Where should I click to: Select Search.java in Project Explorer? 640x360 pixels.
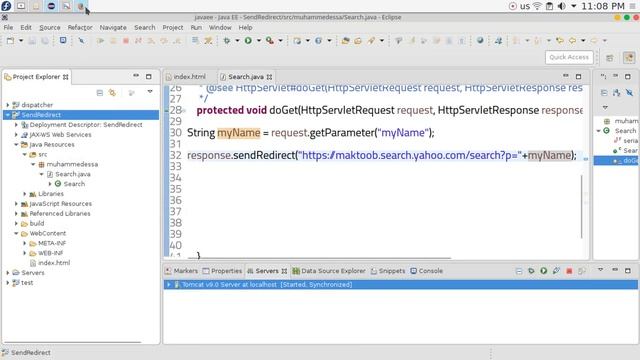tap(73, 174)
